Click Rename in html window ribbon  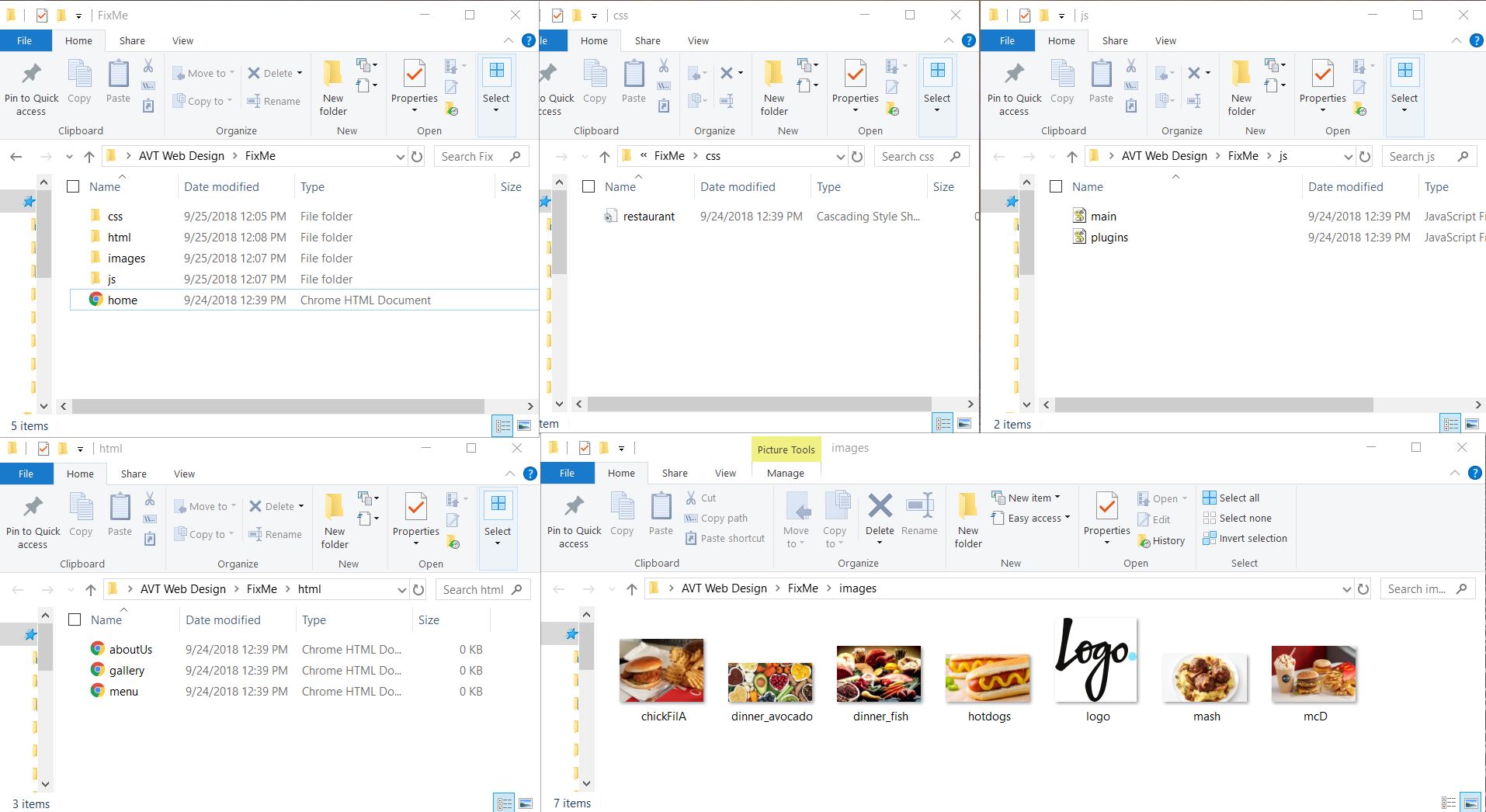tap(275, 534)
